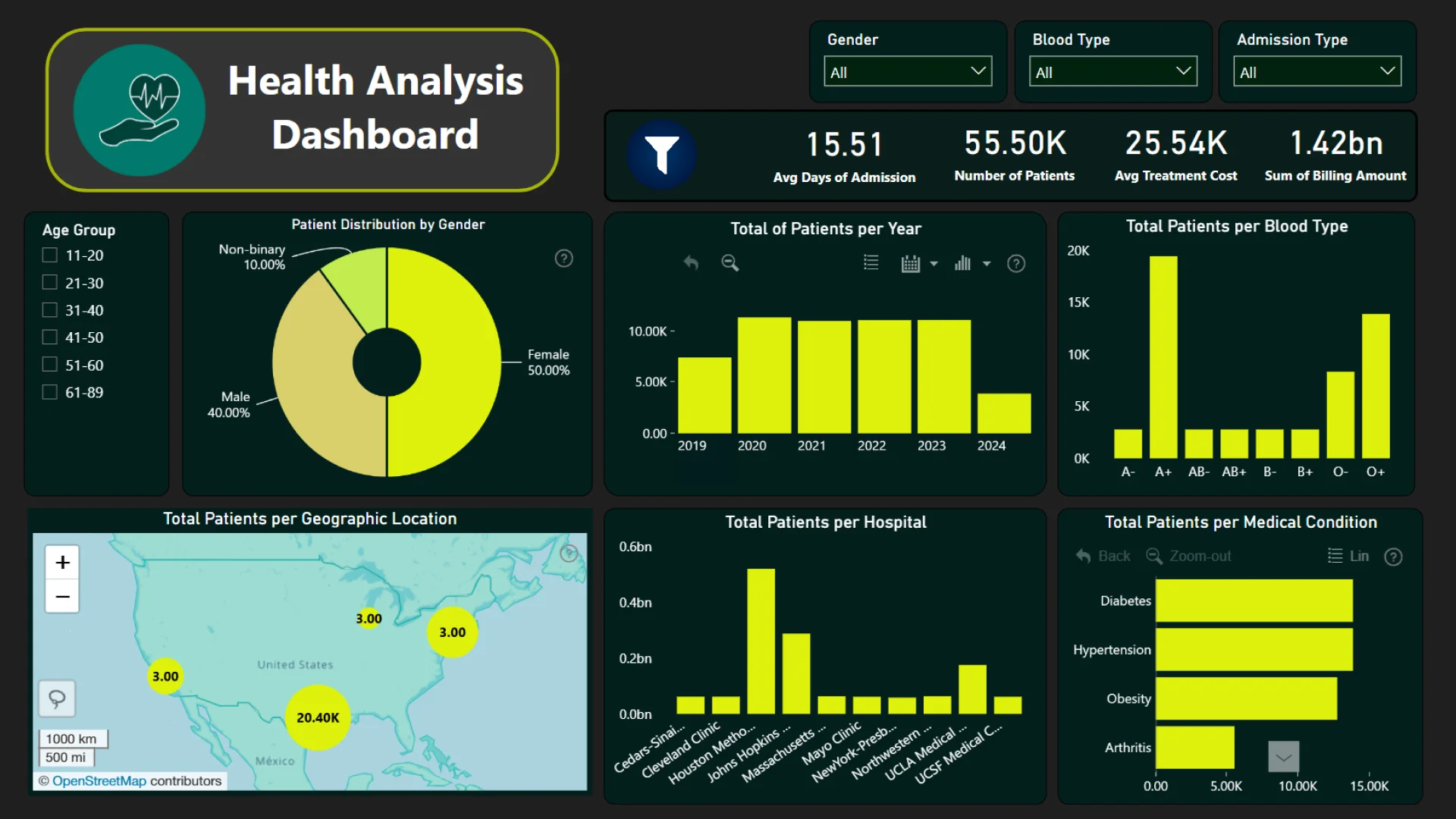The image size is (1456, 819).
Task: Click the zoom-out magnifier in Patients per Year
Action: tap(730, 262)
